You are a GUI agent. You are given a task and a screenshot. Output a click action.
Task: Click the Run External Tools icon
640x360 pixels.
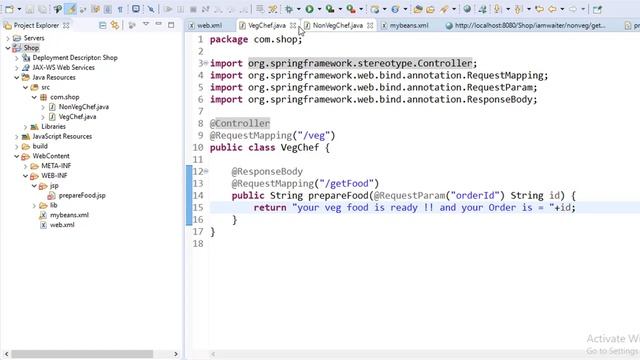coord(351,9)
